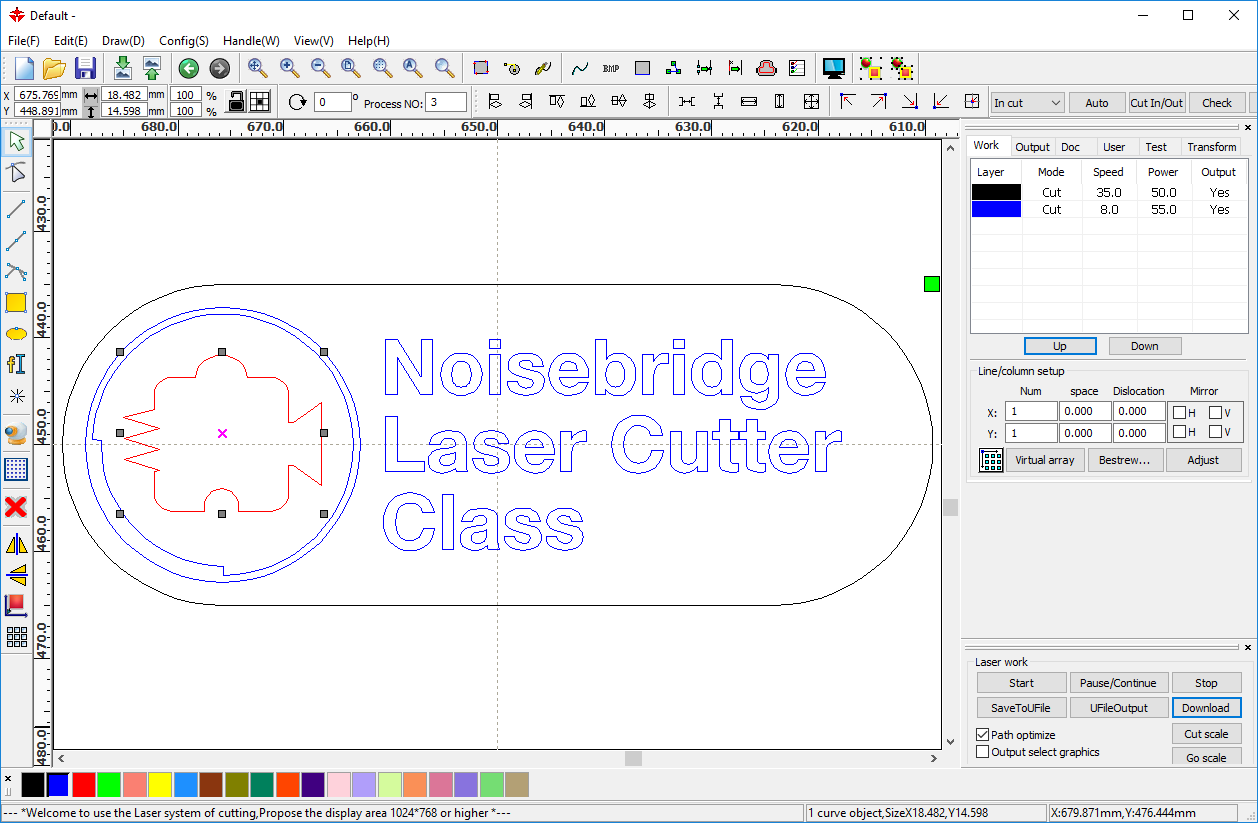Image resolution: width=1258 pixels, height=823 pixels.
Task: Click the mirror horizontal icon in left toolbar
Action: pyautogui.click(x=16, y=544)
